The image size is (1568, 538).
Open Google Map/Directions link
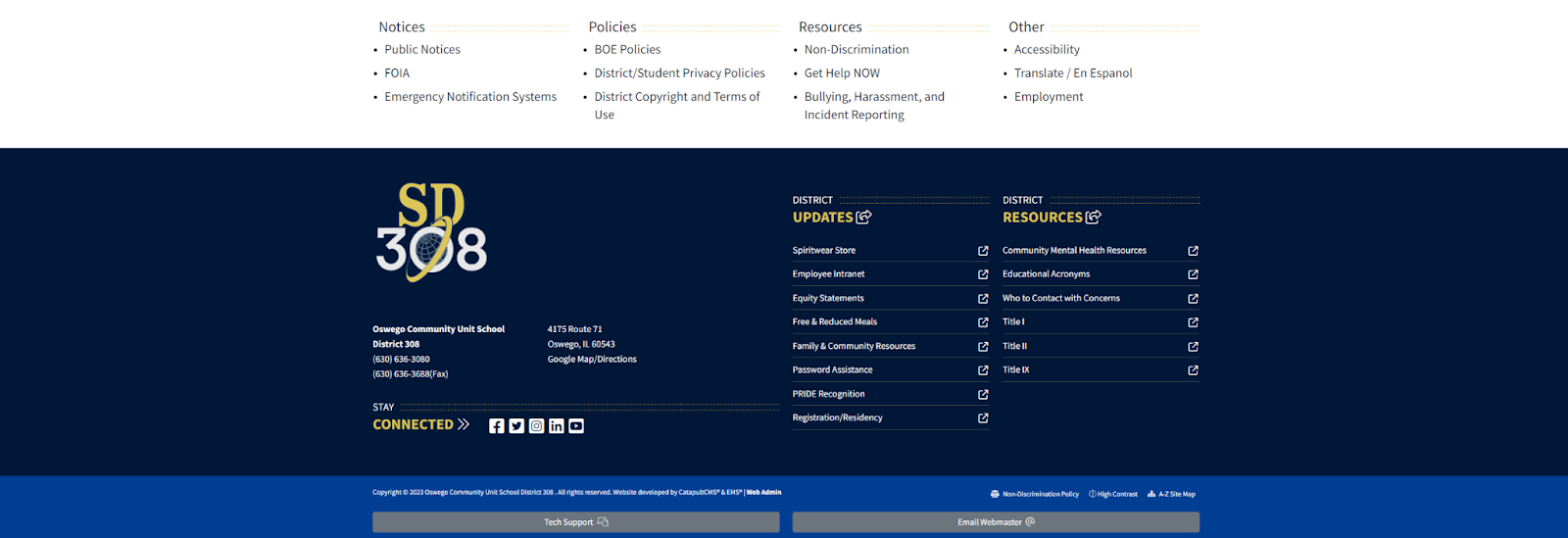tap(592, 360)
